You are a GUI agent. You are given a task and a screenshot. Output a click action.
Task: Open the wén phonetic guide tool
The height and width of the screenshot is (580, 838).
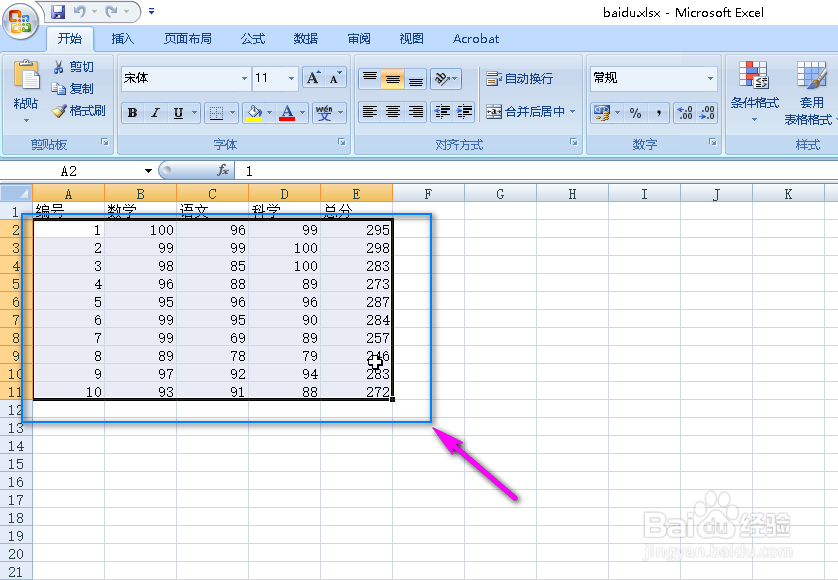[324, 113]
